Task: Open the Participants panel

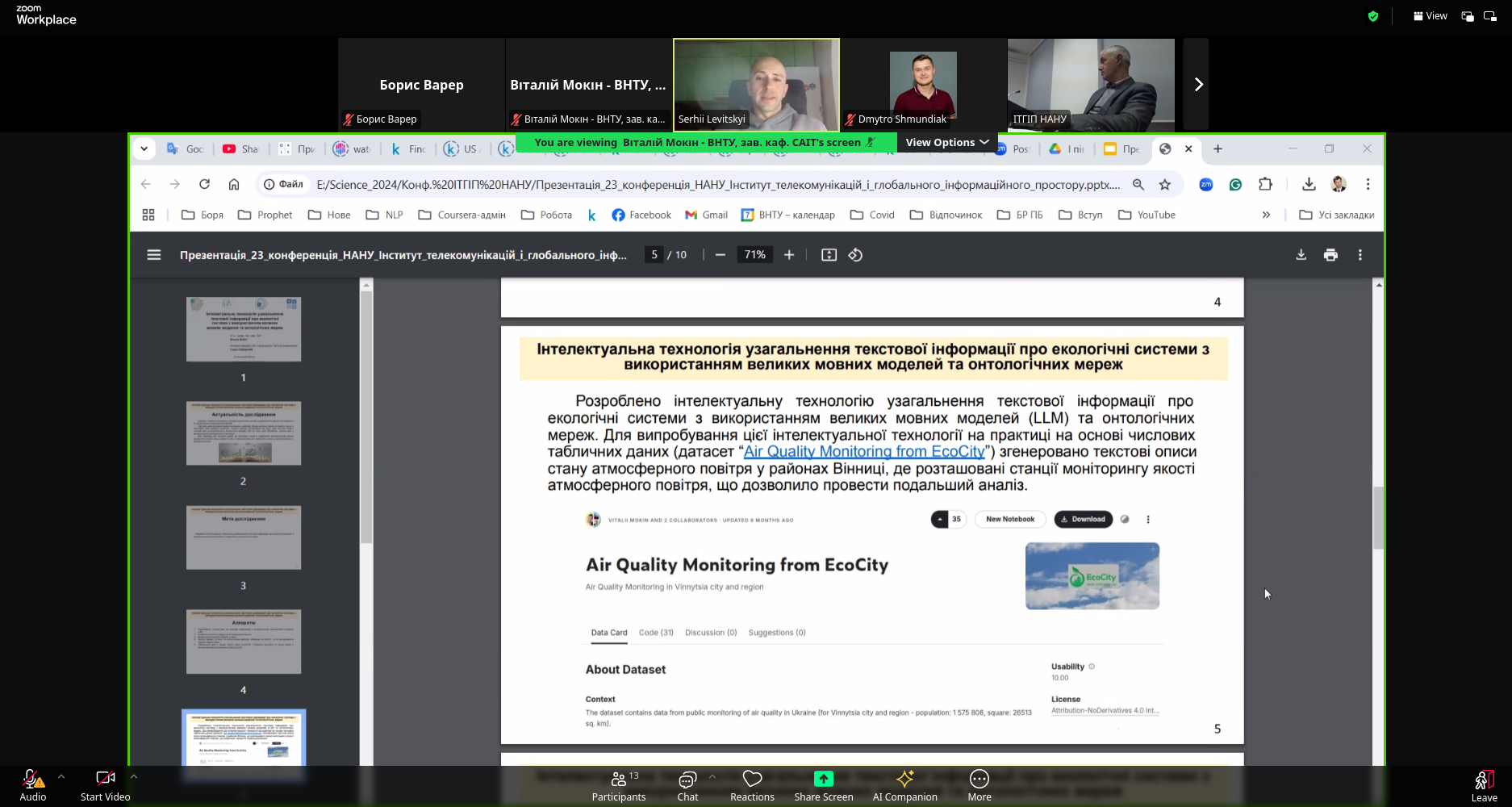Action: pos(618,786)
